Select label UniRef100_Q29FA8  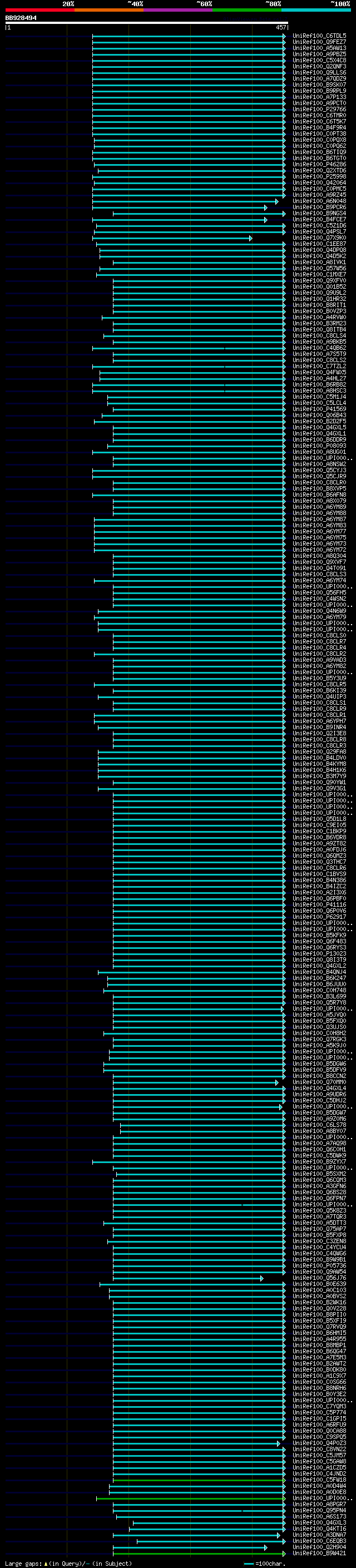[x=319, y=752]
